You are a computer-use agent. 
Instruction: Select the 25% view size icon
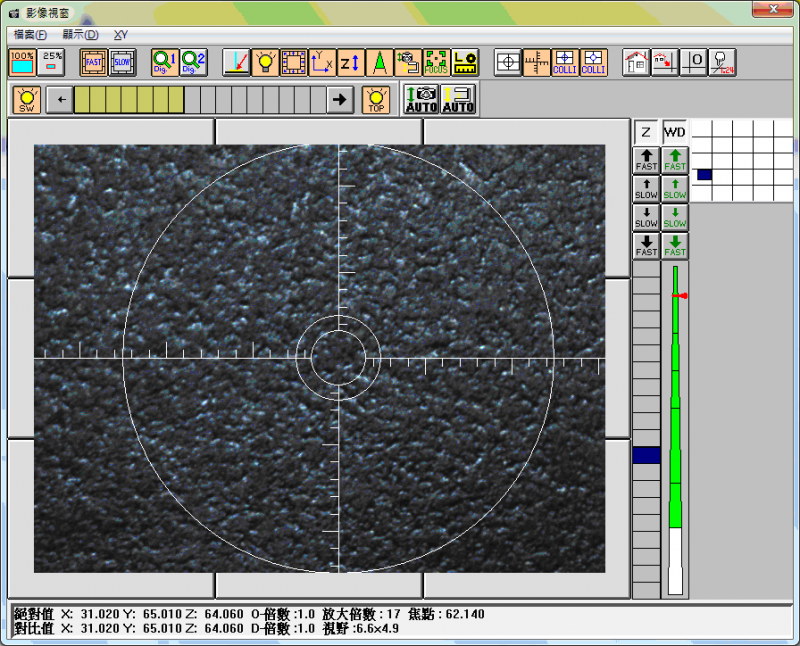(51, 63)
